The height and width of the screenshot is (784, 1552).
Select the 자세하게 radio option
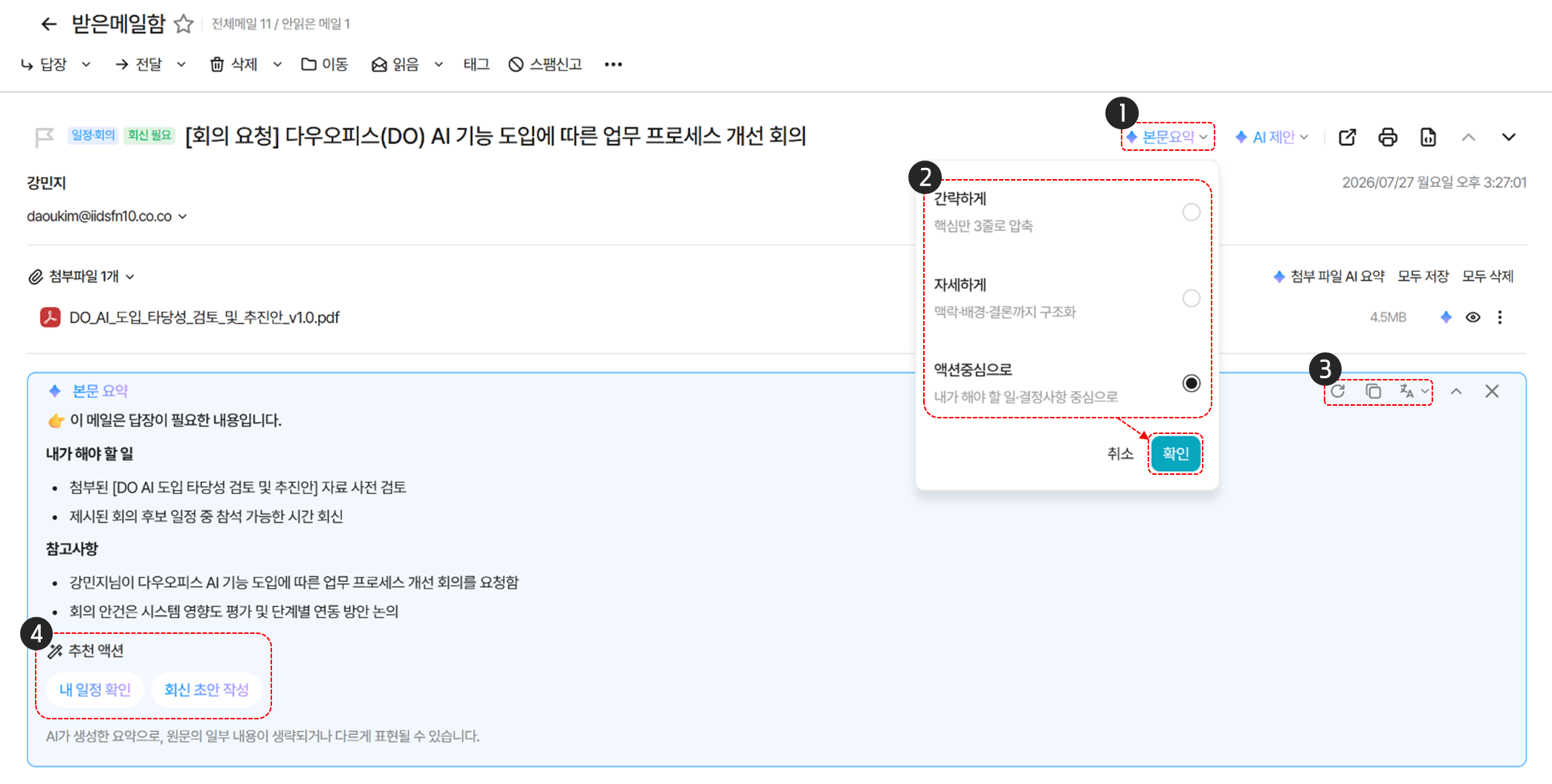pos(1192,299)
